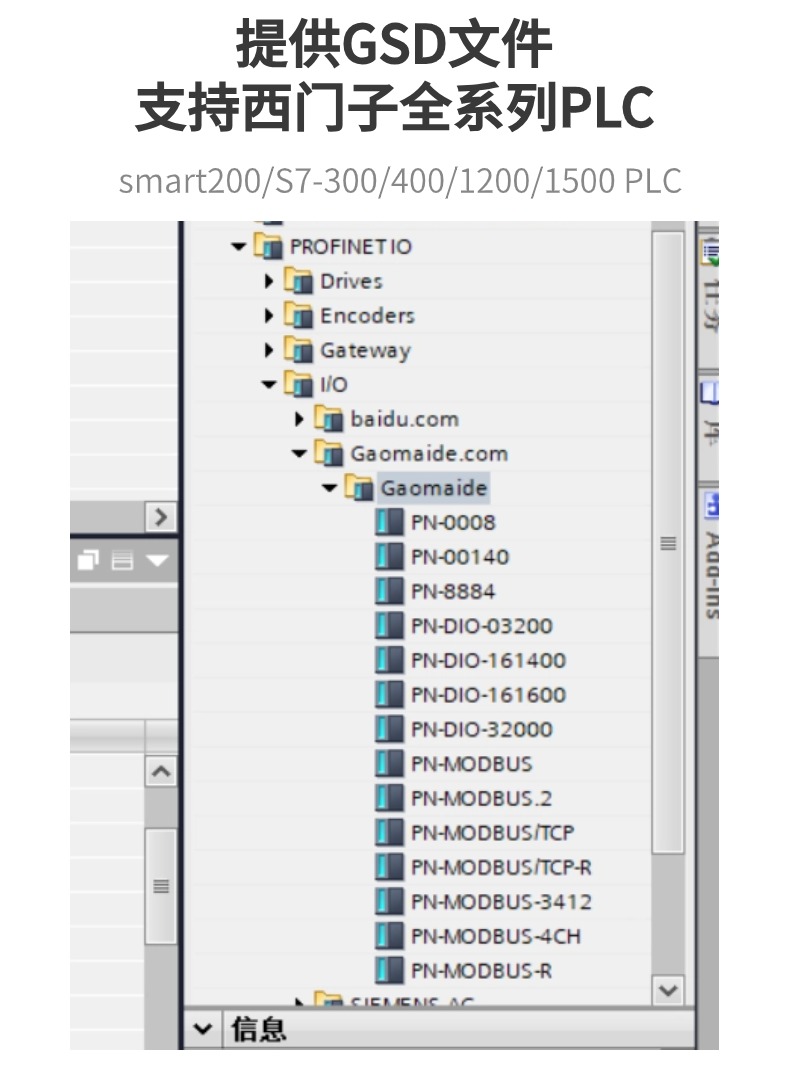Select the PN-MODBUS device entry
Viewport: 790px width, 1086px height.
pyautogui.click(x=472, y=764)
